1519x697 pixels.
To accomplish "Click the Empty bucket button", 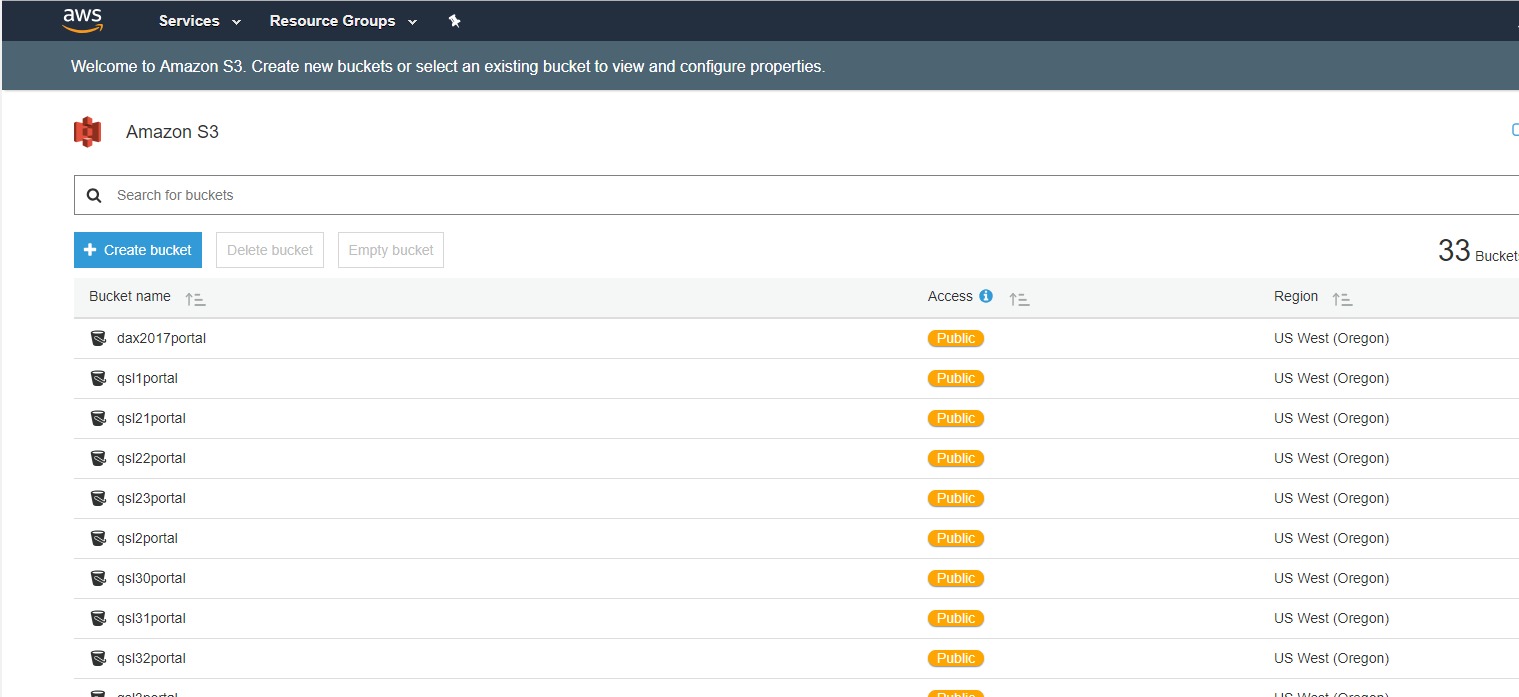I will (x=391, y=250).
